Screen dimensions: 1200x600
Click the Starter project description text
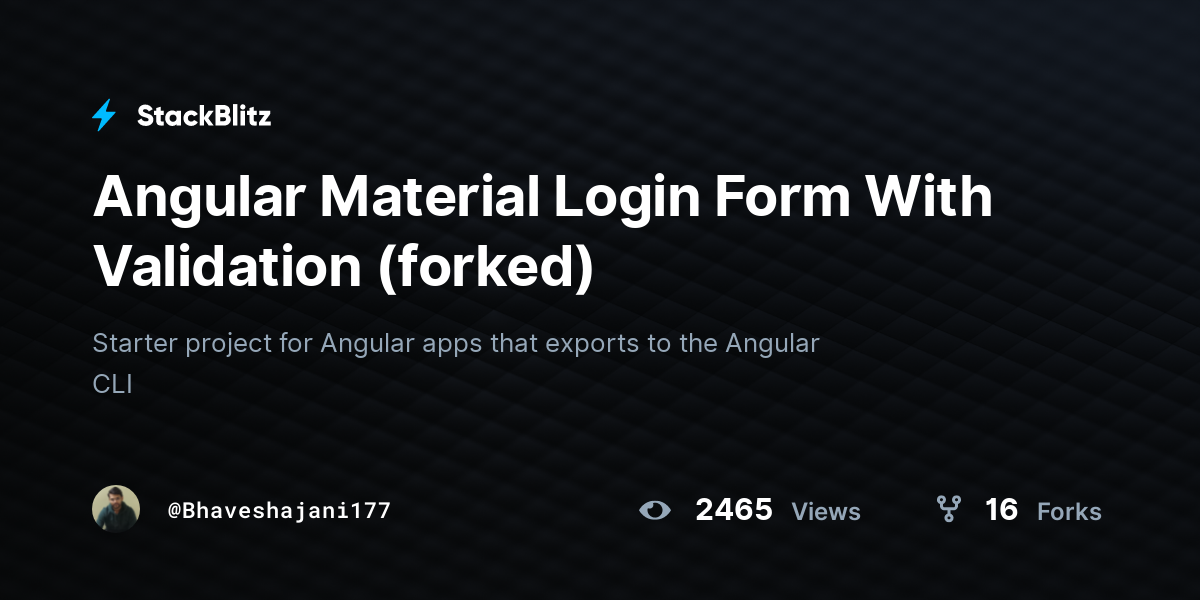[x=456, y=364]
